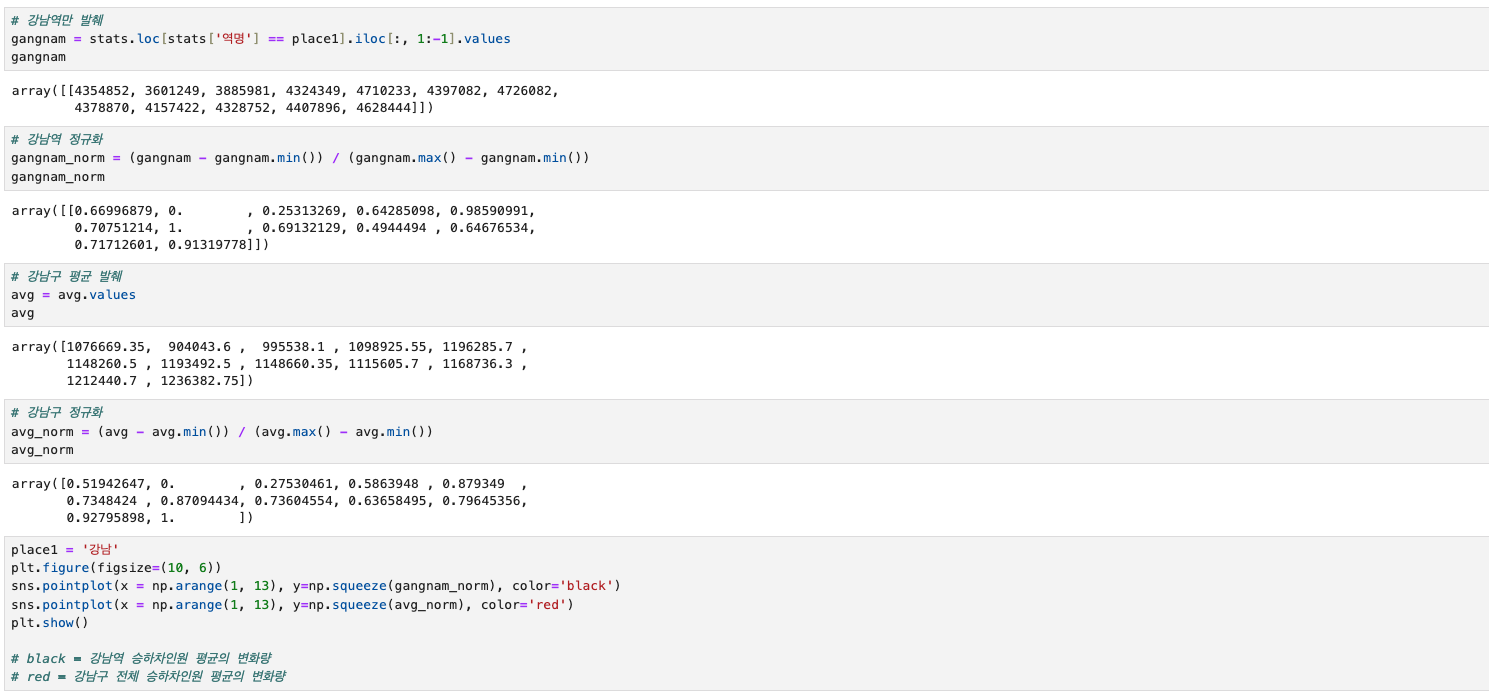The image size is (1489, 693).
Task: Click the avg_norm formula code line
Action: (x=222, y=432)
